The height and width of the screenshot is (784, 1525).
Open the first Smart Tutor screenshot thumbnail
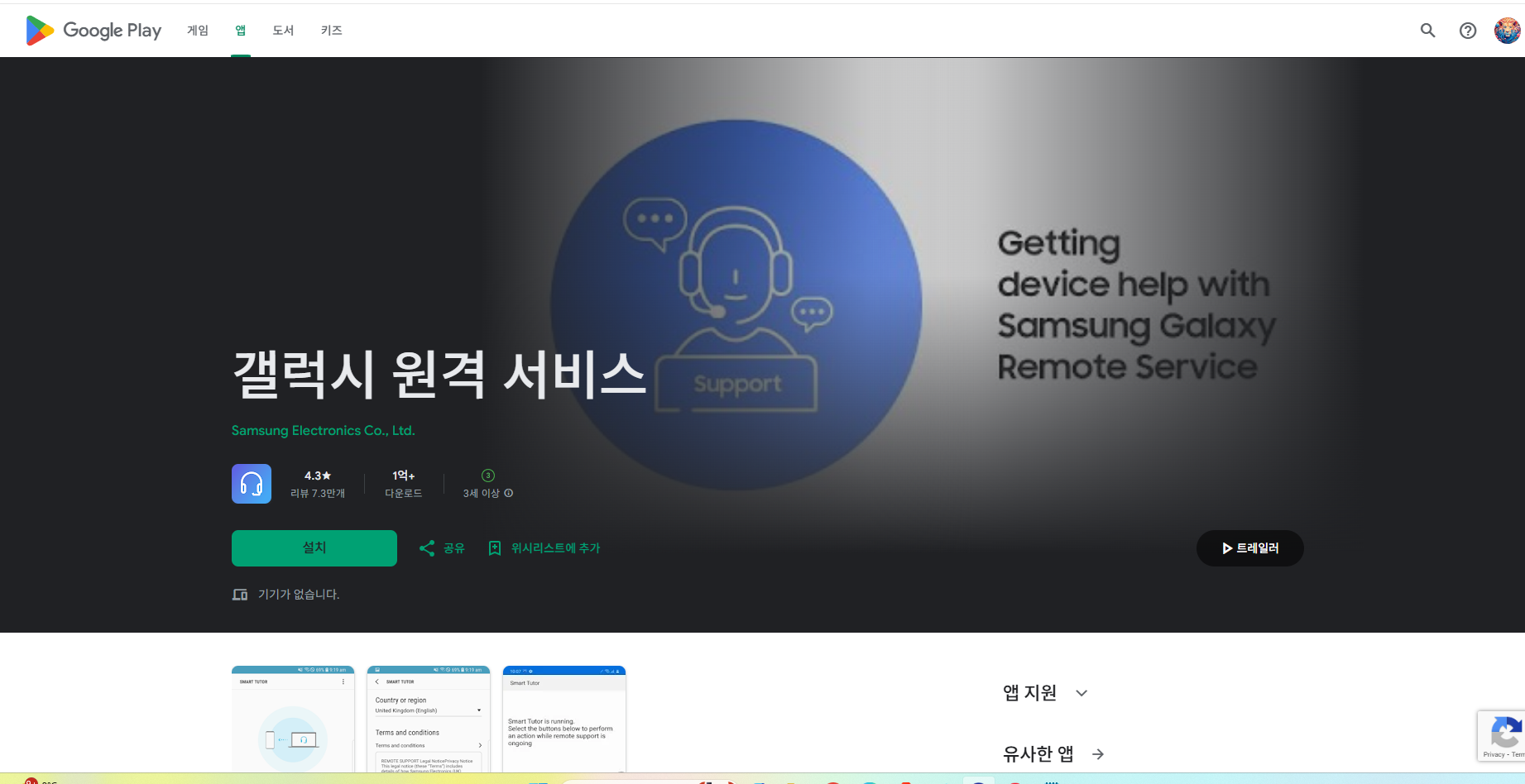tap(293, 719)
